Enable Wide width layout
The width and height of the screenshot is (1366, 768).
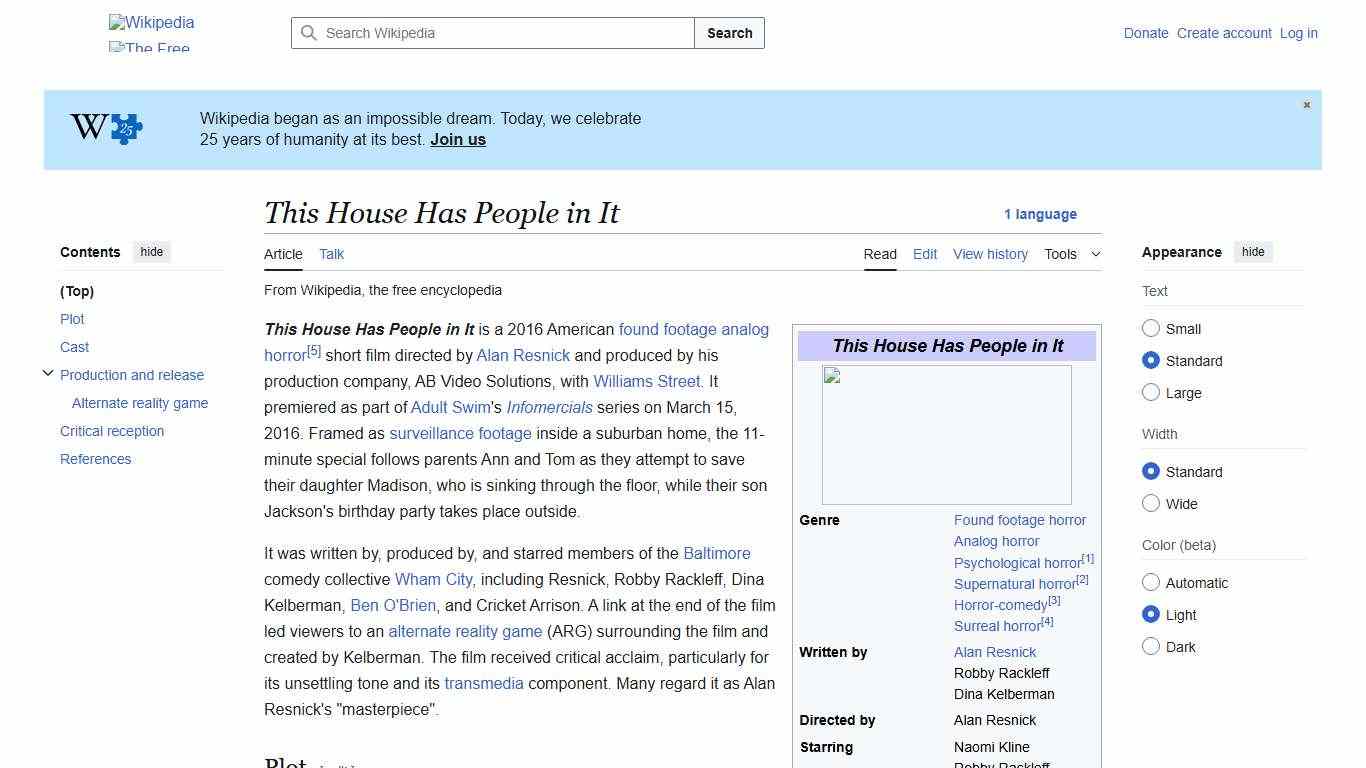tap(1151, 503)
